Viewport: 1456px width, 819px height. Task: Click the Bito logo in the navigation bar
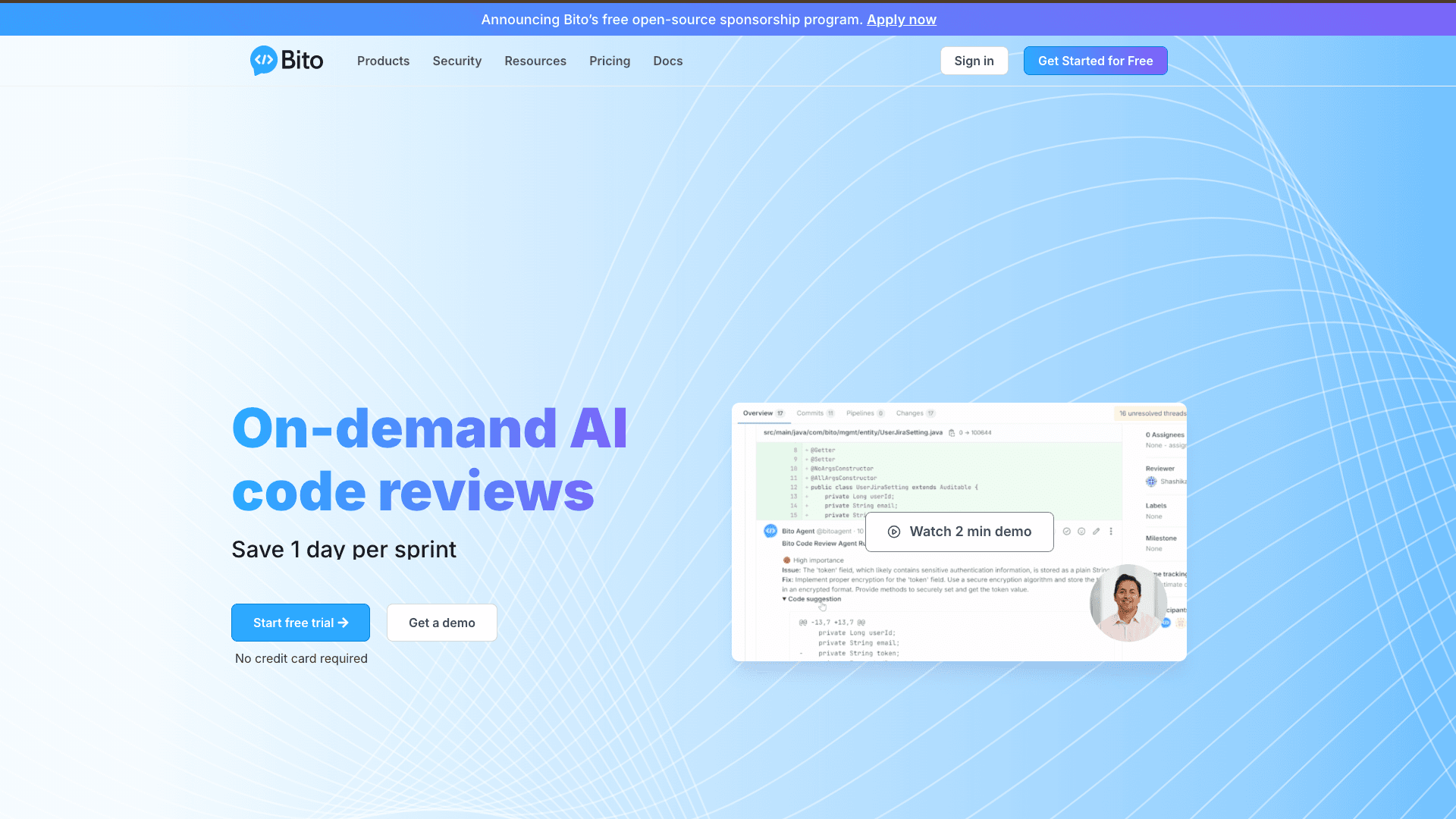[x=287, y=61]
